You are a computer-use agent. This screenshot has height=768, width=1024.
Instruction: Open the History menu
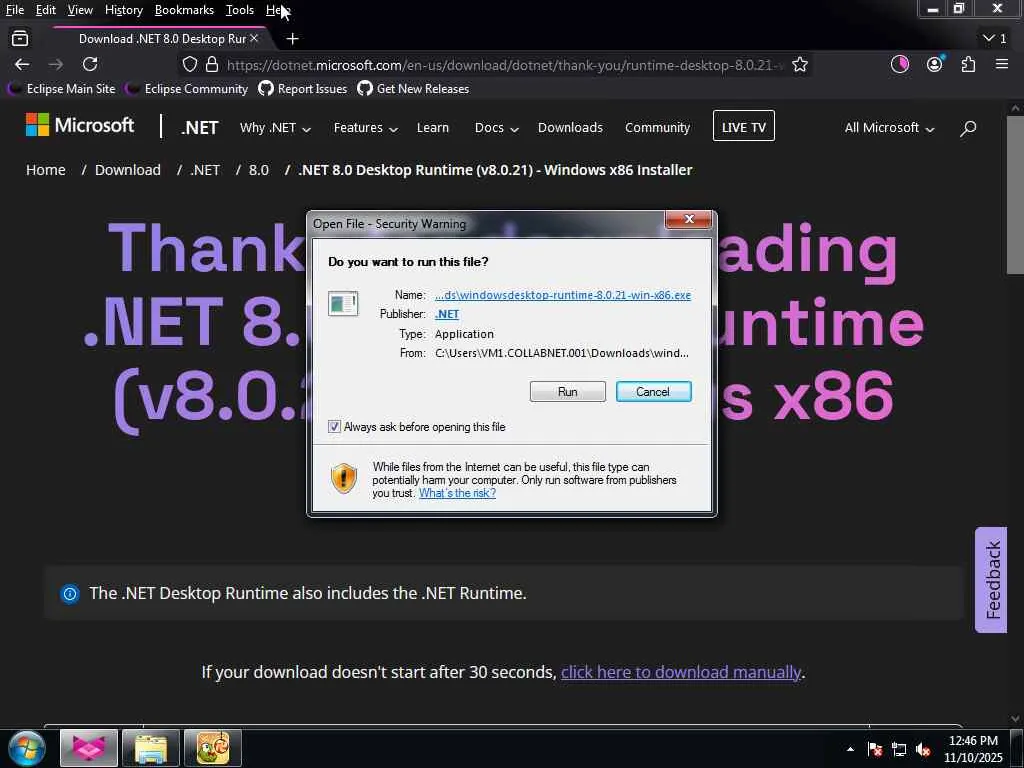[x=123, y=10]
